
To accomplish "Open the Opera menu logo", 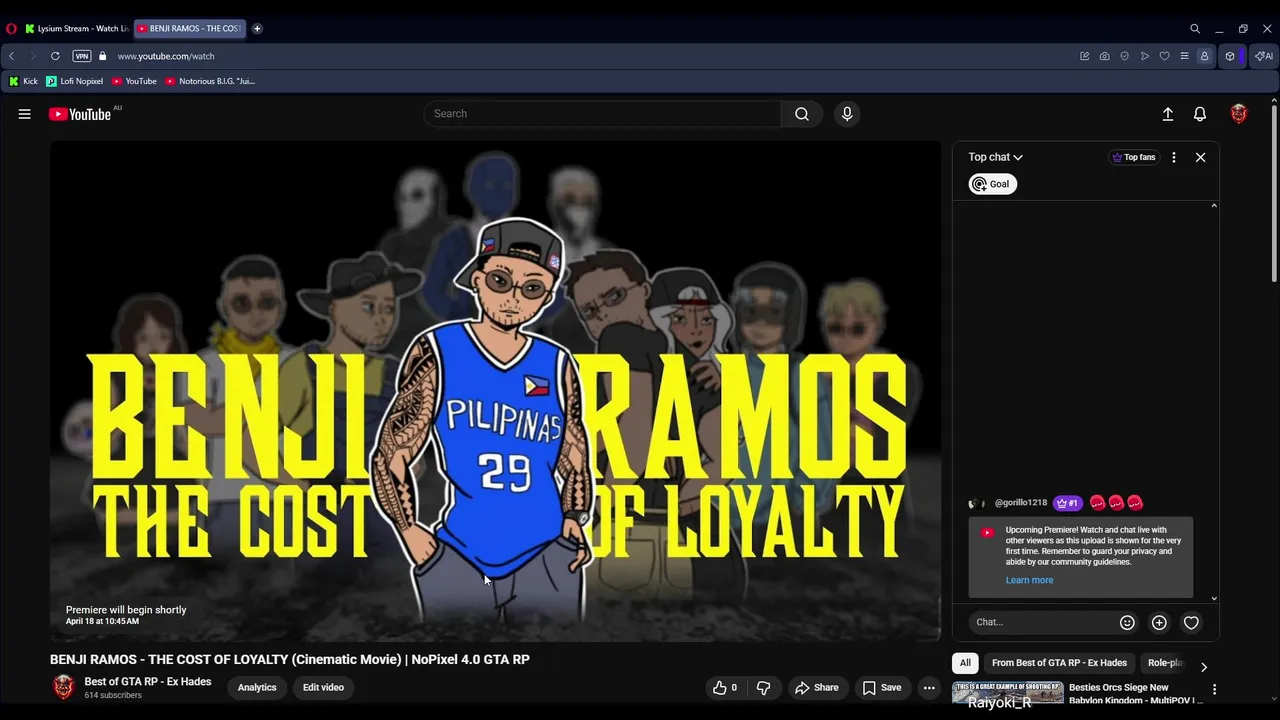I will point(11,29).
